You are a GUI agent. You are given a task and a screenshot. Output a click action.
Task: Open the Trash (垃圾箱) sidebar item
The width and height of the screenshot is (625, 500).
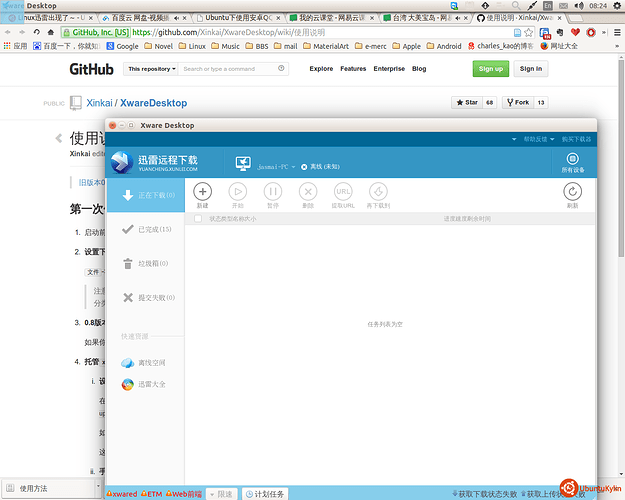(x=145, y=264)
